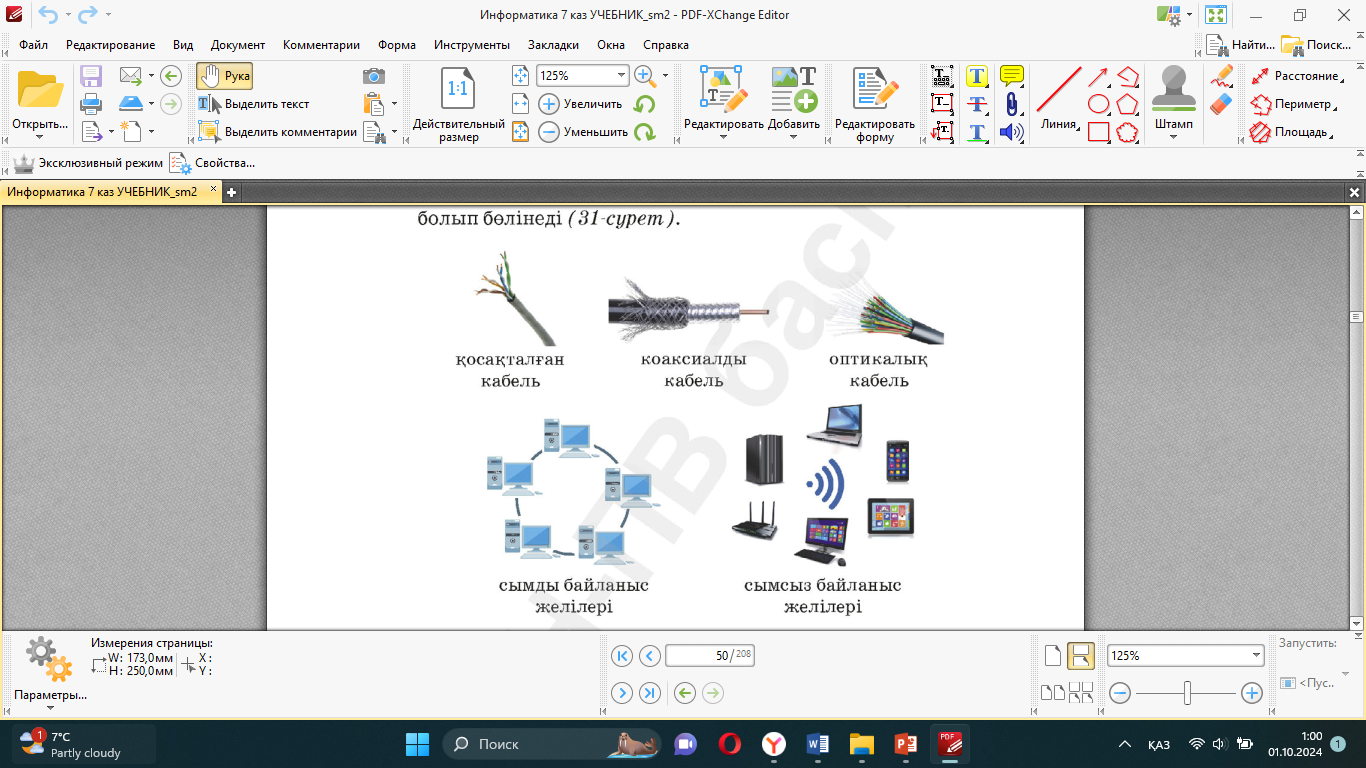Image resolution: width=1366 pixels, height=768 pixels.
Task: Toggle Exclusive mode
Action: (x=87, y=163)
